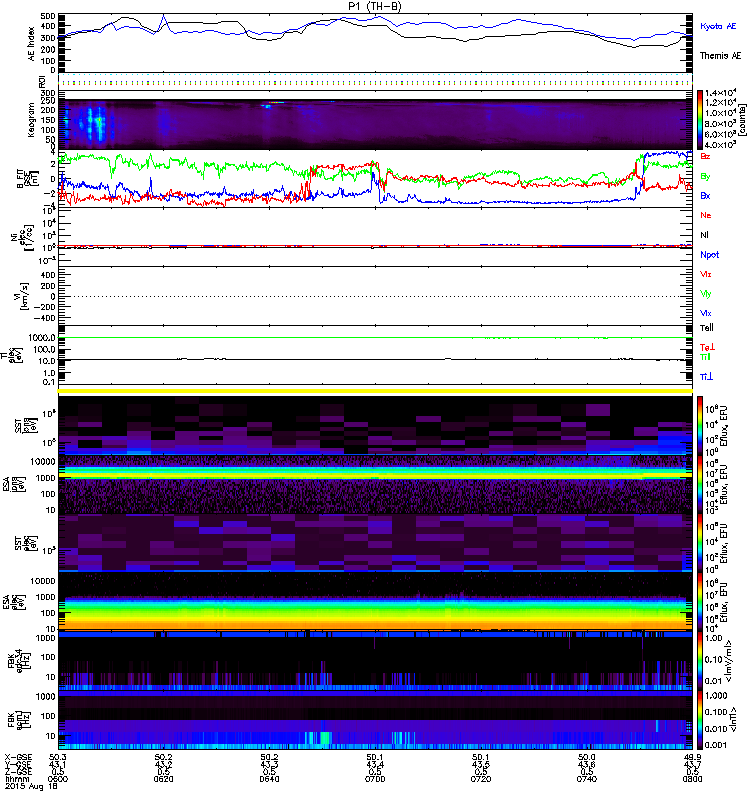Select the Y-GSE value 43.4
This screenshot has height=800, width=750.
(375, 764)
